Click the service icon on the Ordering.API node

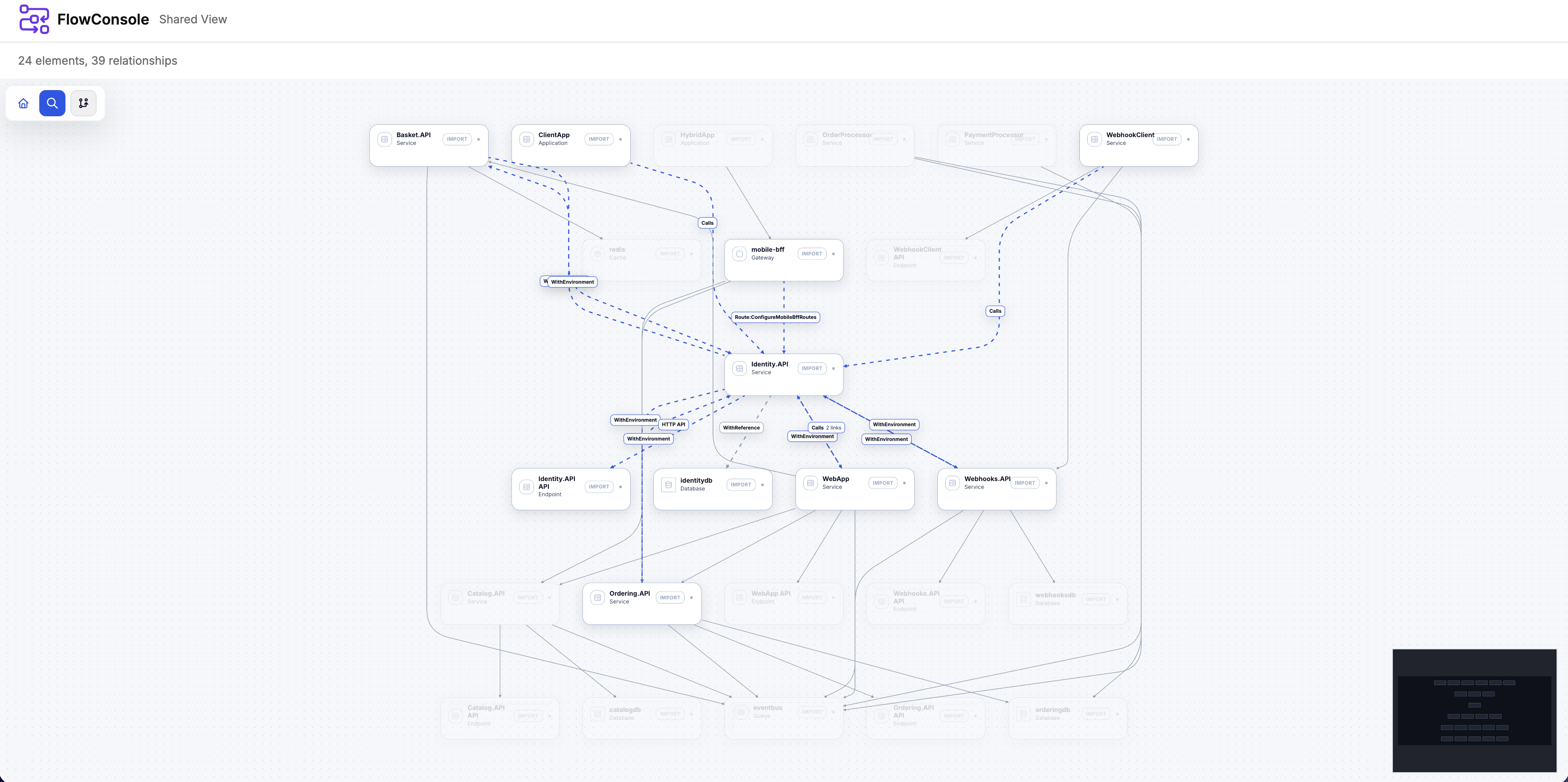tap(597, 597)
